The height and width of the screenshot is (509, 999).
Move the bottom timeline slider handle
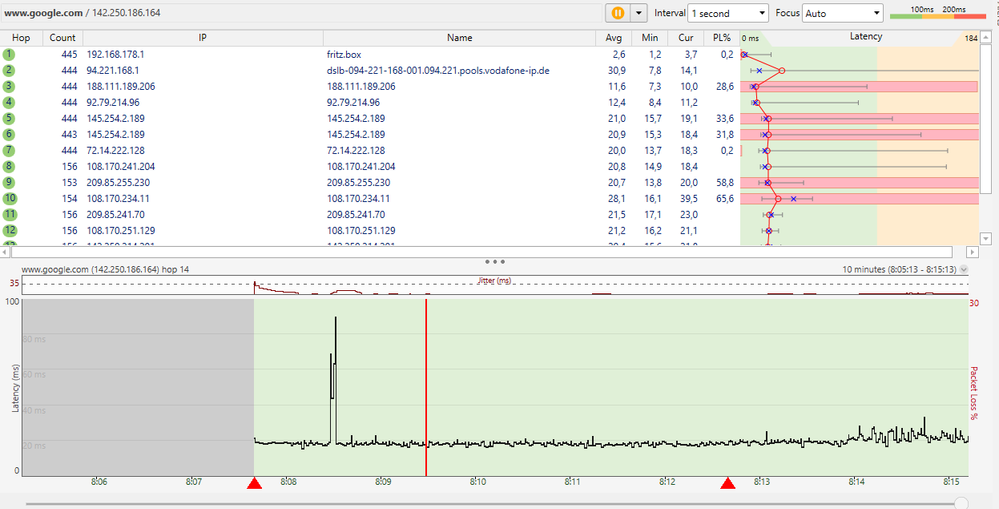[961, 504]
